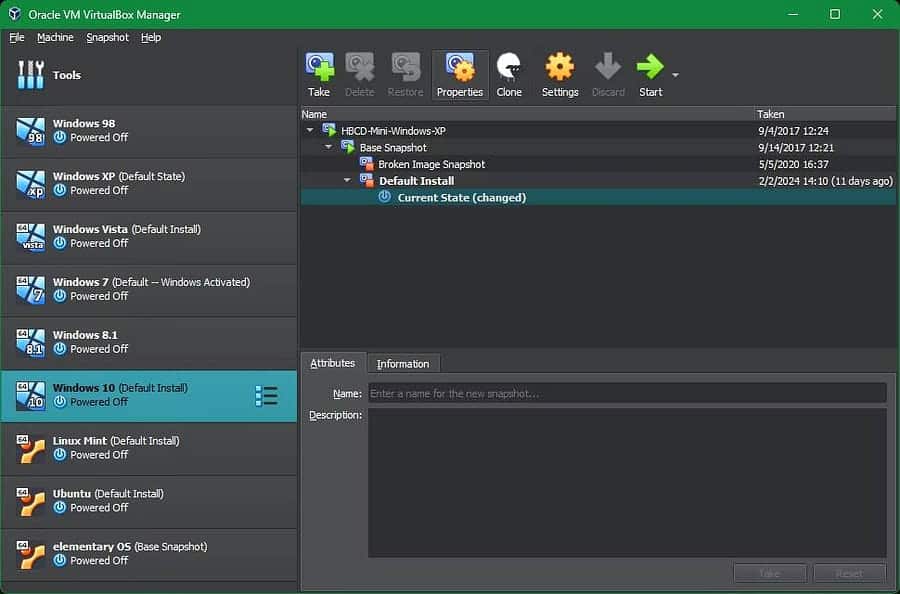Start the VM with green arrow
The height and width of the screenshot is (594, 900).
coord(650,75)
